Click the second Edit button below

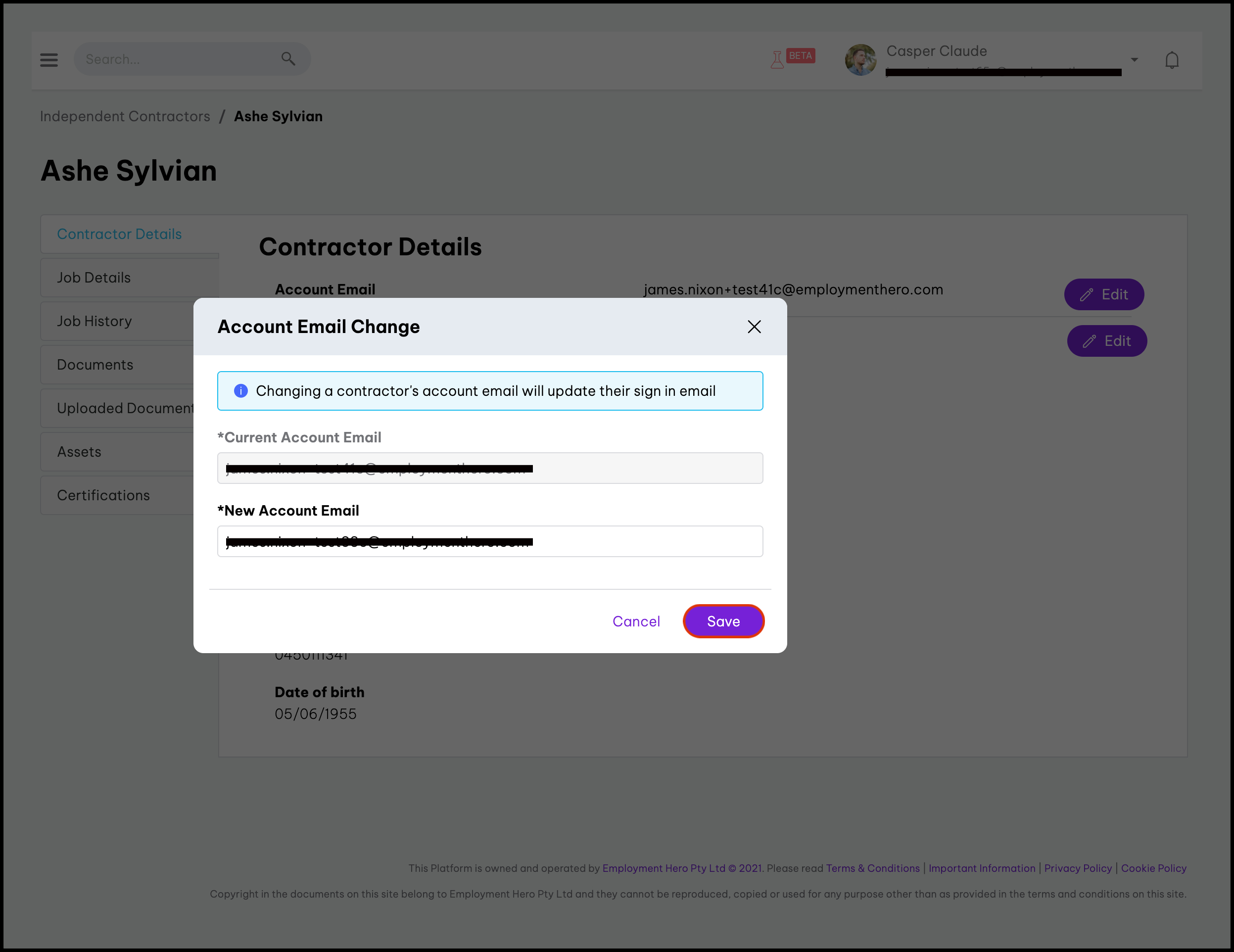coord(1106,341)
